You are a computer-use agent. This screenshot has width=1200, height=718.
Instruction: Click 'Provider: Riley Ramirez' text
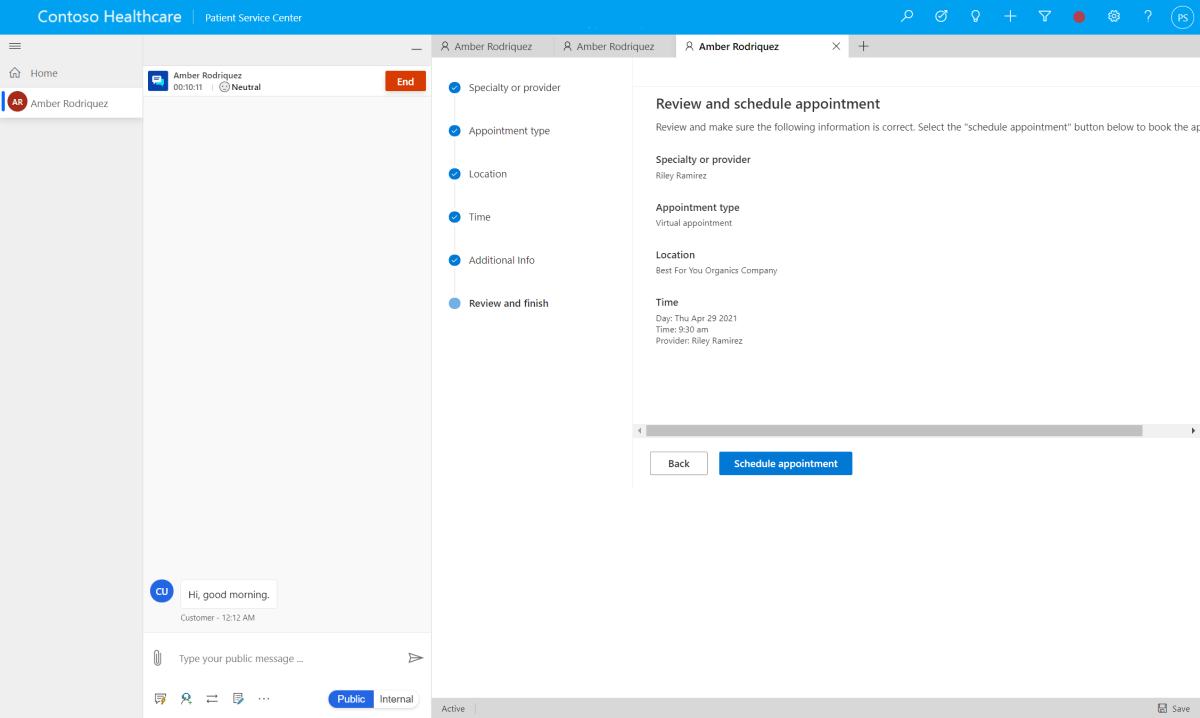(699, 340)
